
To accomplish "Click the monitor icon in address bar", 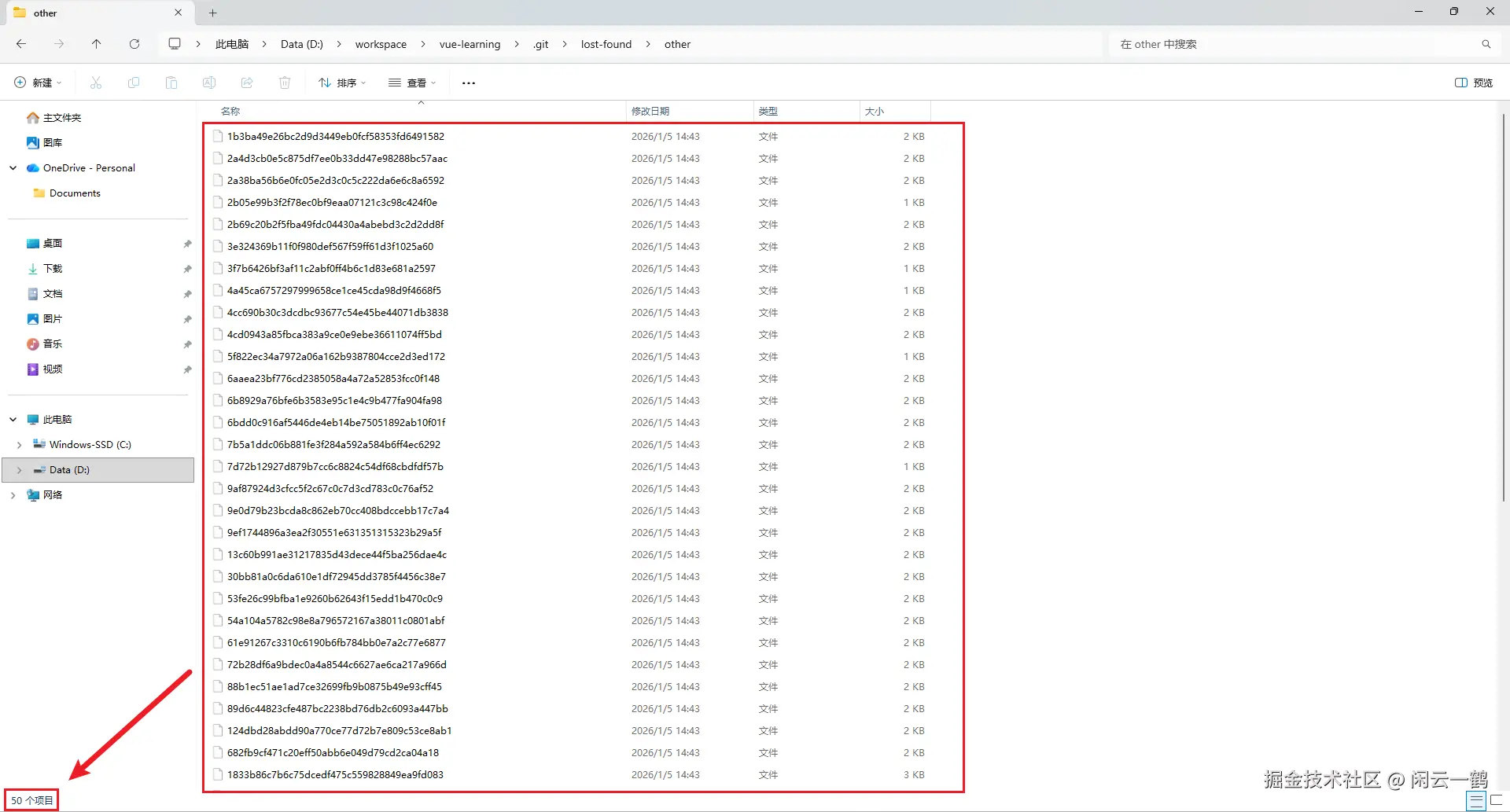I will [175, 44].
